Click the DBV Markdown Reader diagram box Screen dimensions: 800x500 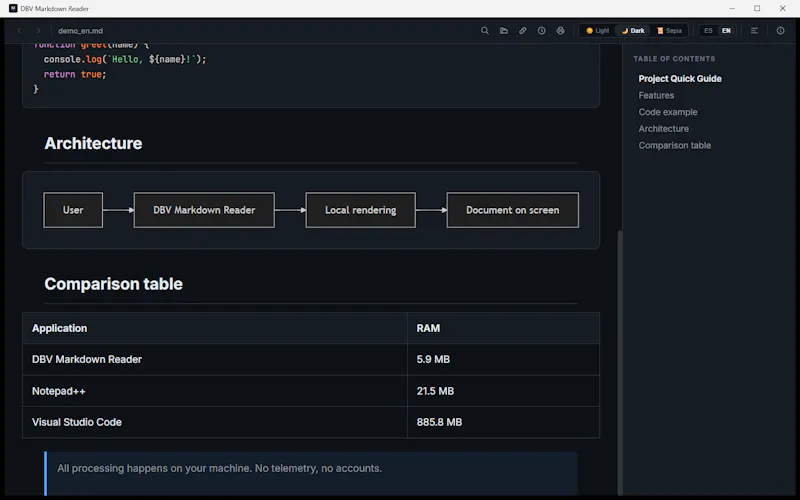tap(204, 210)
